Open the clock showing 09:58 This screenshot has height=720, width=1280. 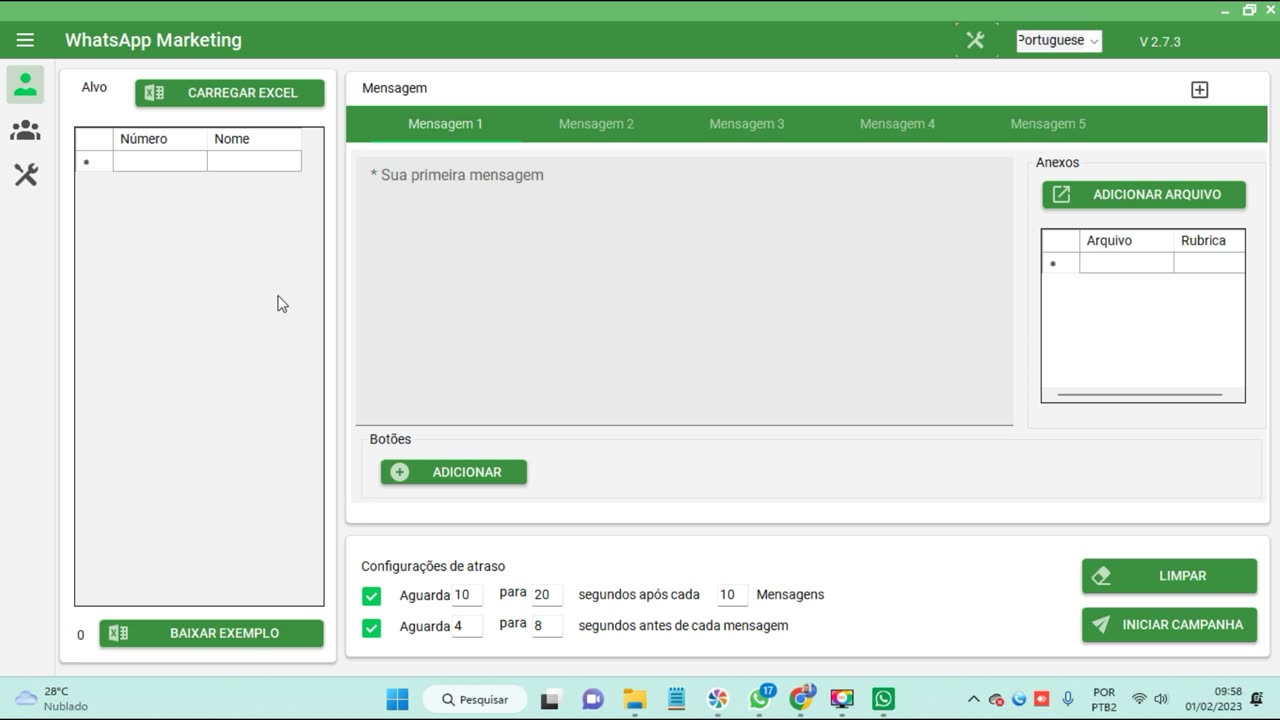coord(1214,699)
